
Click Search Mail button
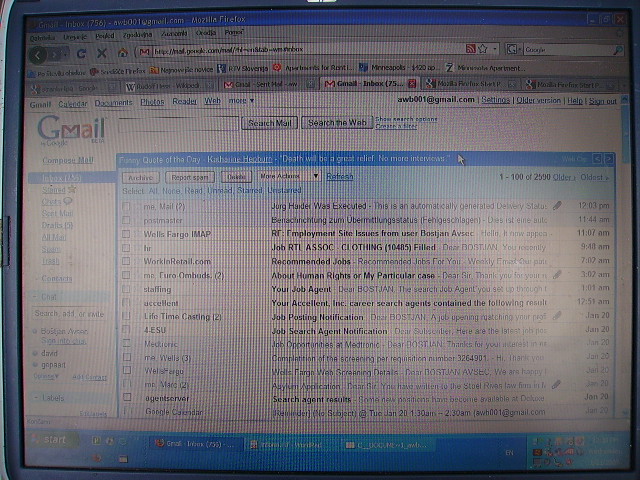tap(270, 123)
